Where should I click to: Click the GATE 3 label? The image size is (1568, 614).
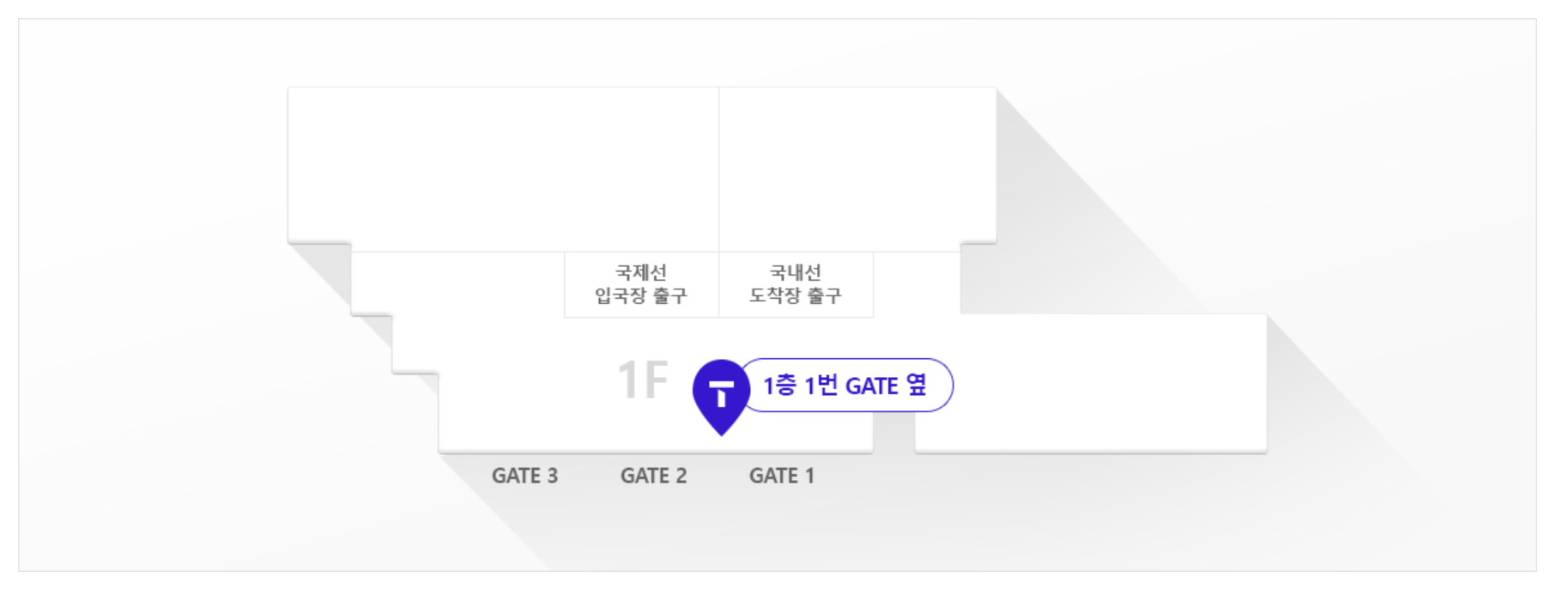[524, 476]
